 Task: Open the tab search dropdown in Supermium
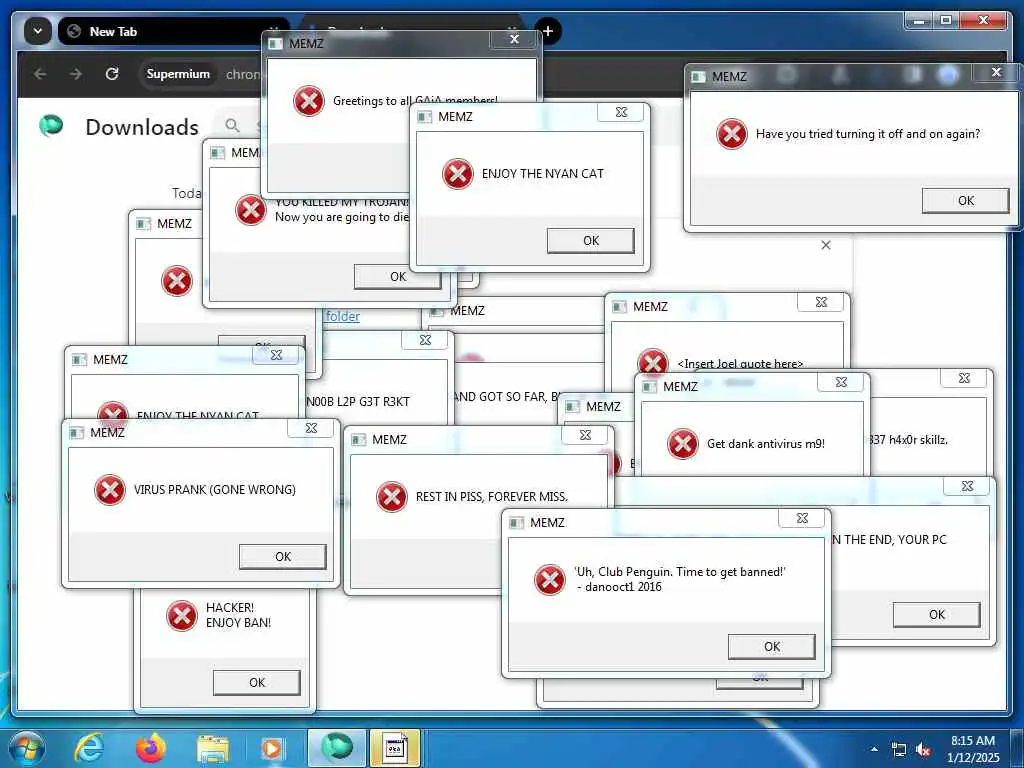point(38,31)
